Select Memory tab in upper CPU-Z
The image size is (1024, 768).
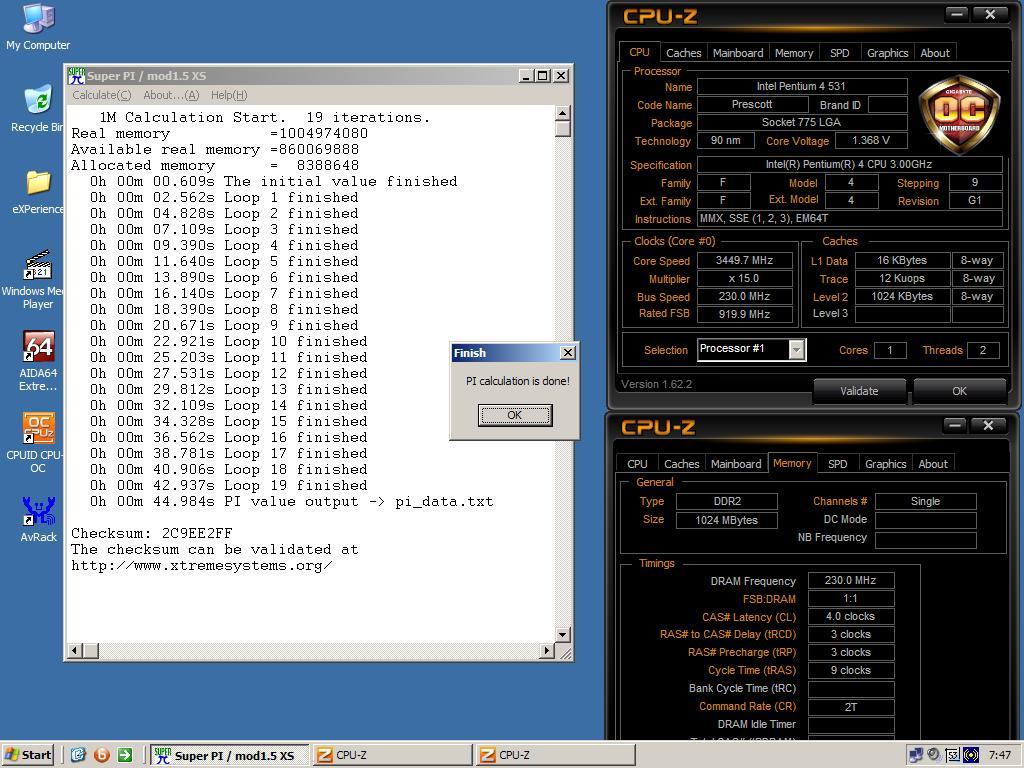(x=793, y=53)
